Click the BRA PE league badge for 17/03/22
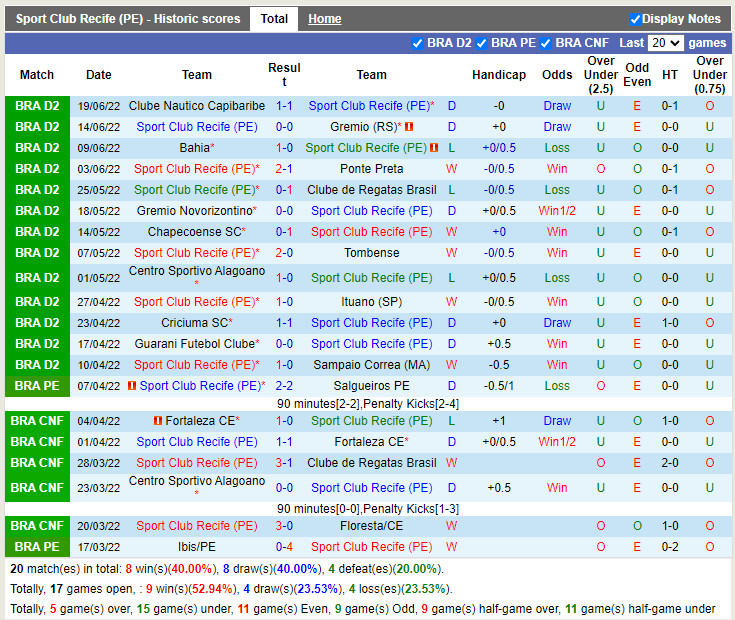 point(37,547)
